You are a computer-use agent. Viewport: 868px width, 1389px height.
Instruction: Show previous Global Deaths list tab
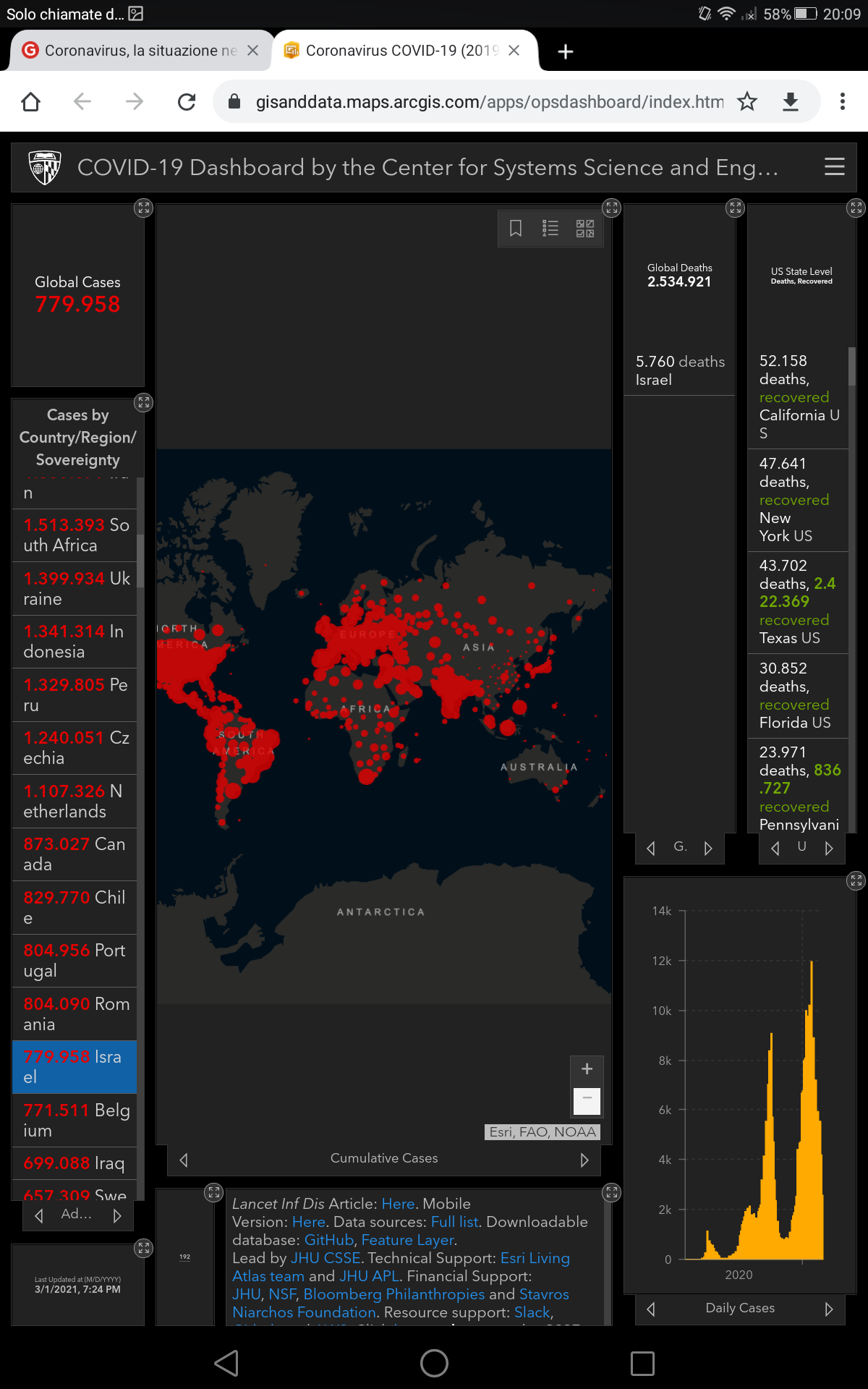[650, 848]
